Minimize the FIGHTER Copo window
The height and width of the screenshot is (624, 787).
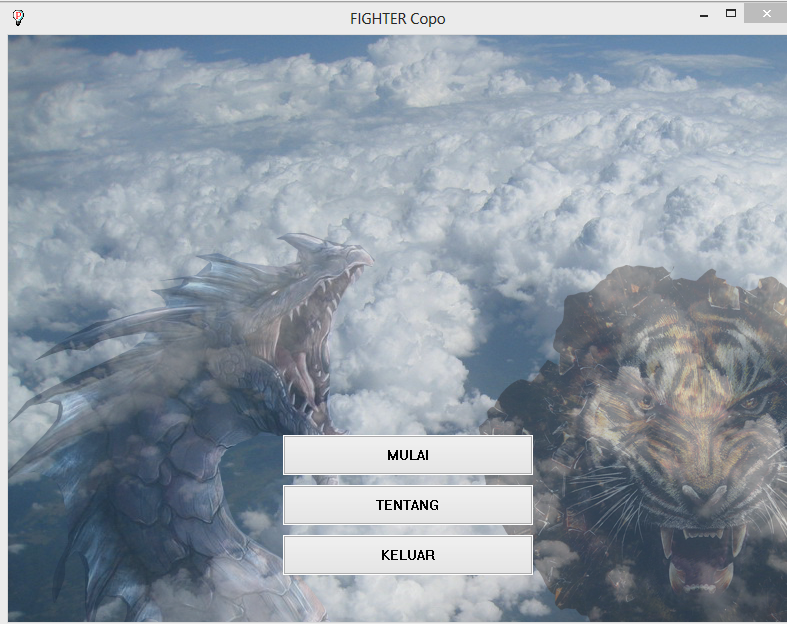click(x=704, y=16)
